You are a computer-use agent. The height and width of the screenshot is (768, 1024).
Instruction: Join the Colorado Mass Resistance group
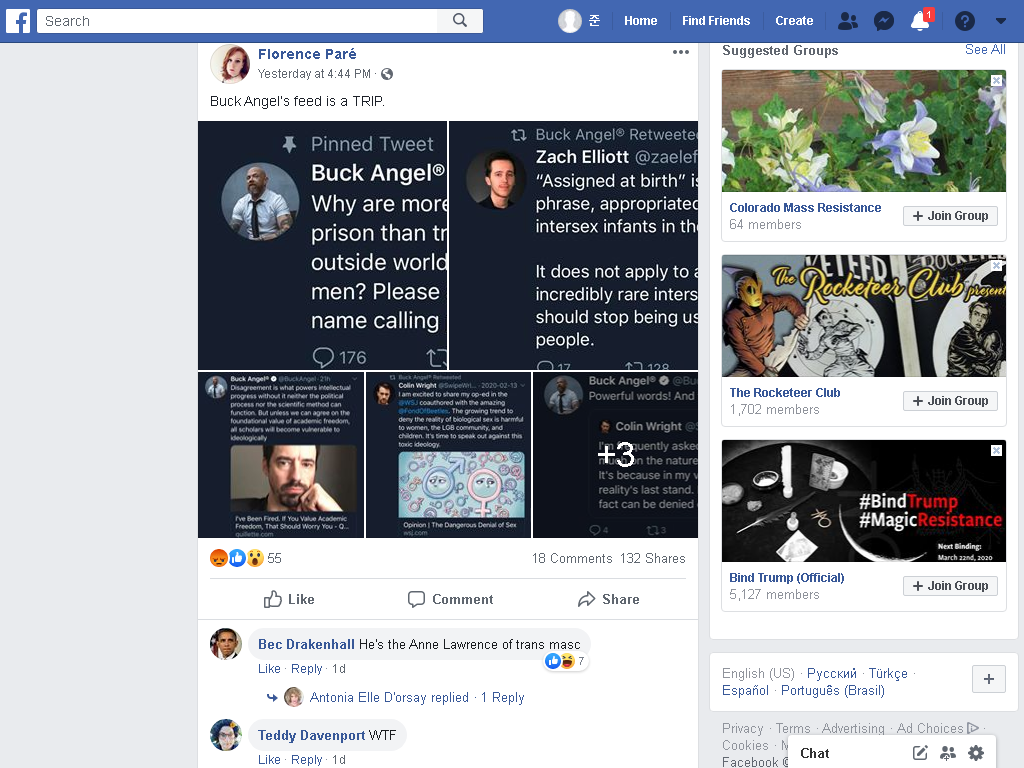(x=950, y=216)
